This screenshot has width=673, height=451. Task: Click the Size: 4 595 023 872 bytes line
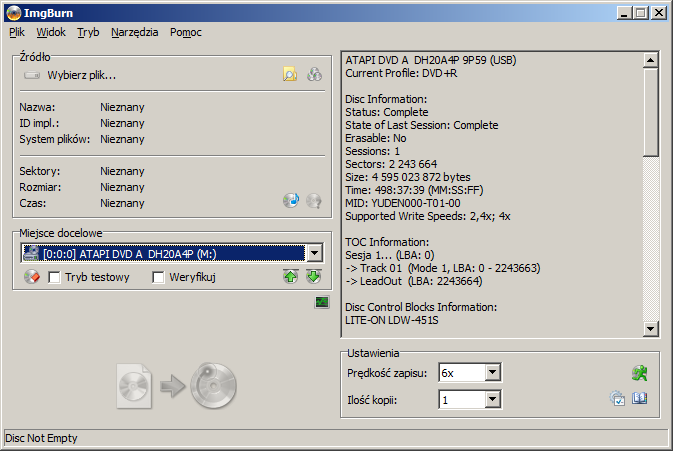coord(408,177)
